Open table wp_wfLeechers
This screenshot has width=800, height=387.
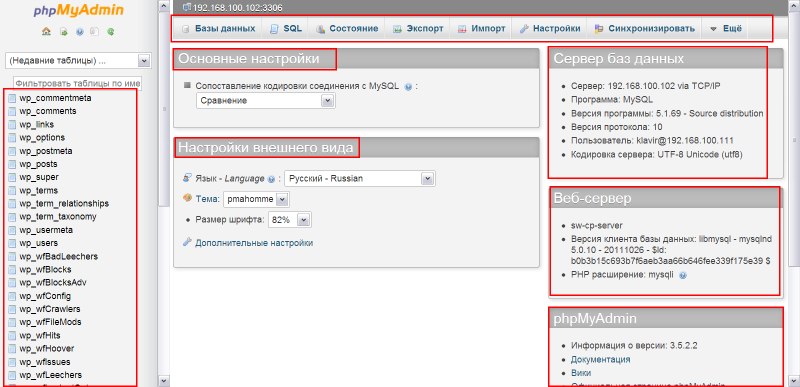tap(51, 375)
